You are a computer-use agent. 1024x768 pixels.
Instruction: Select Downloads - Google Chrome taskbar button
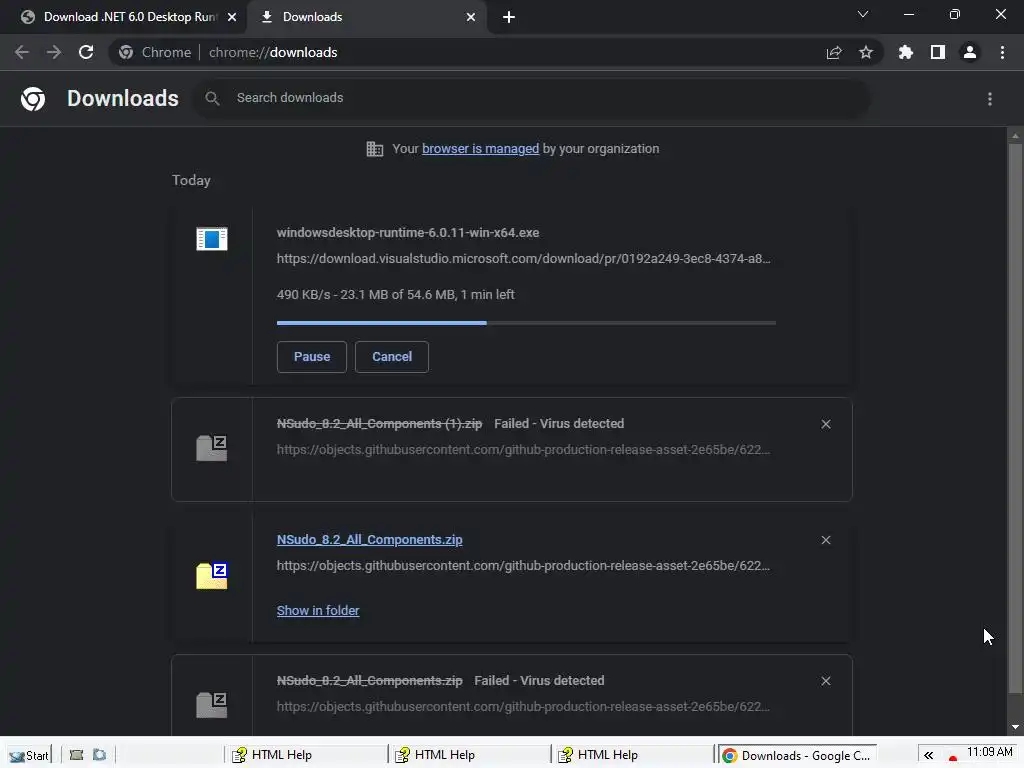pos(796,756)
